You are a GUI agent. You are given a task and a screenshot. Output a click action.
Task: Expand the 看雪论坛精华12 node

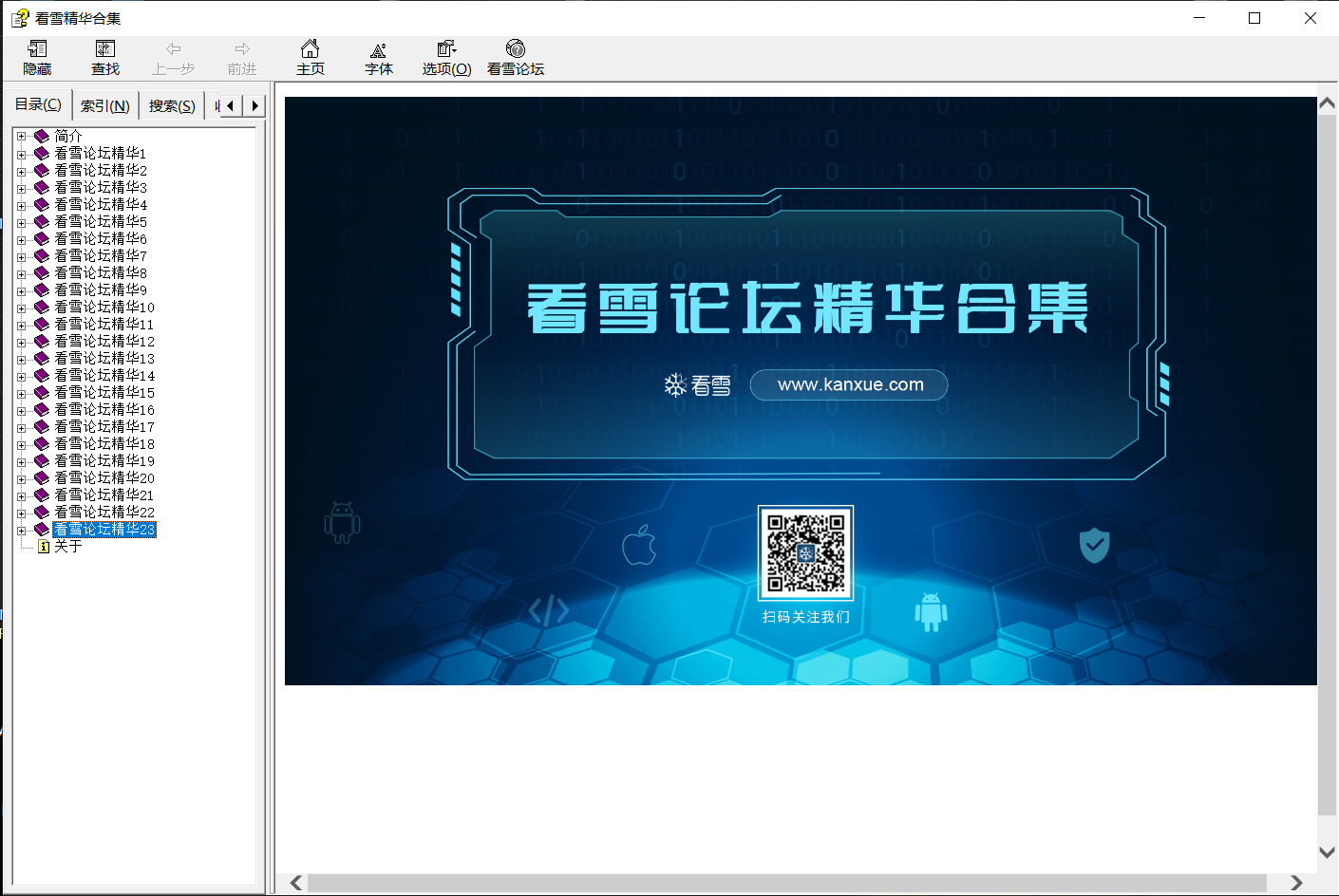(x=21, y=342)
